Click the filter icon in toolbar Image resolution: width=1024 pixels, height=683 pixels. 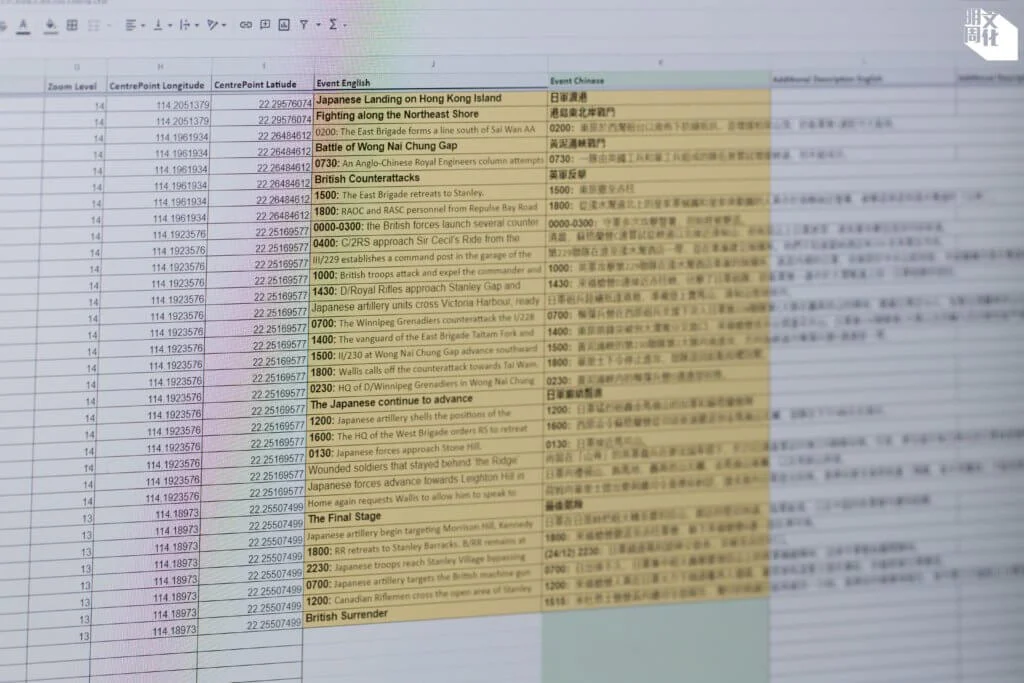(x=304, y=24)
